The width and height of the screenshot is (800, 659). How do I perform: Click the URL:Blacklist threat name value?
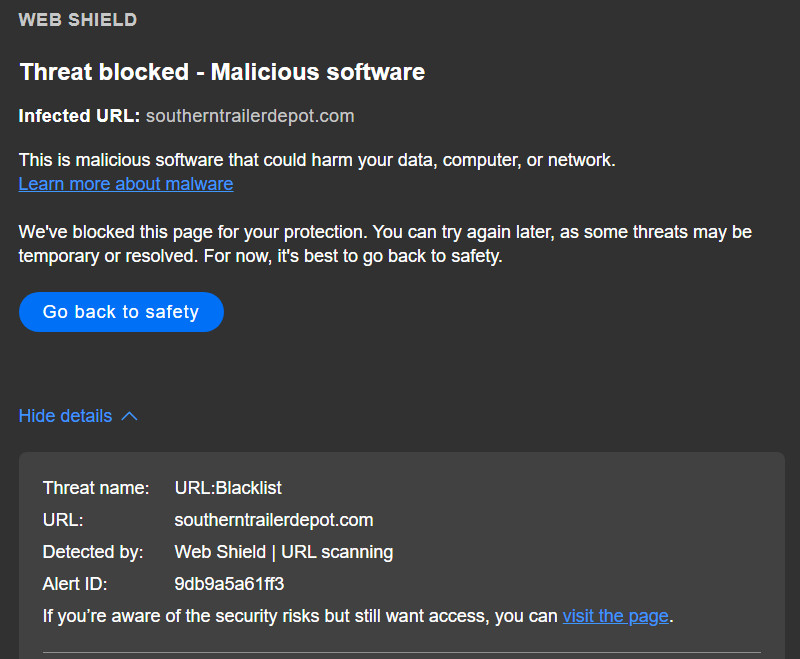point(228,488)
